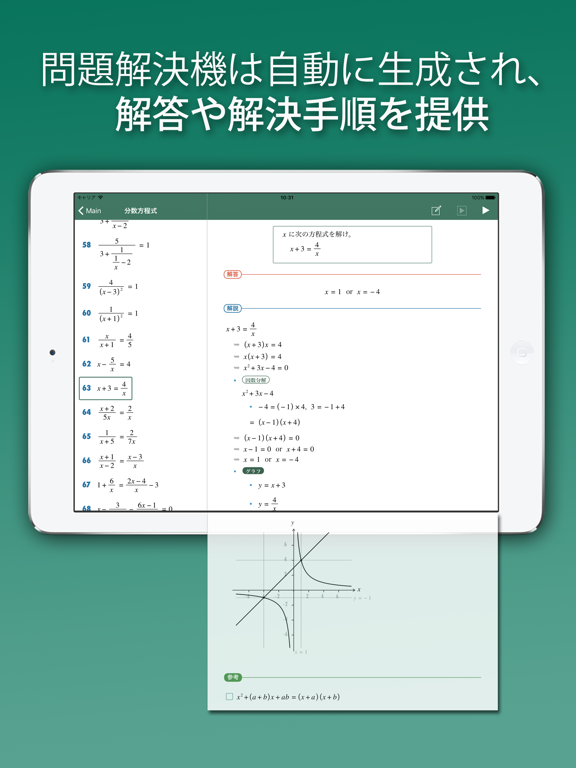The width and height of the screenshot is (576, 768).
Task: Tap the Wi-Fi carrier indicator
Action: pos(90,197)
